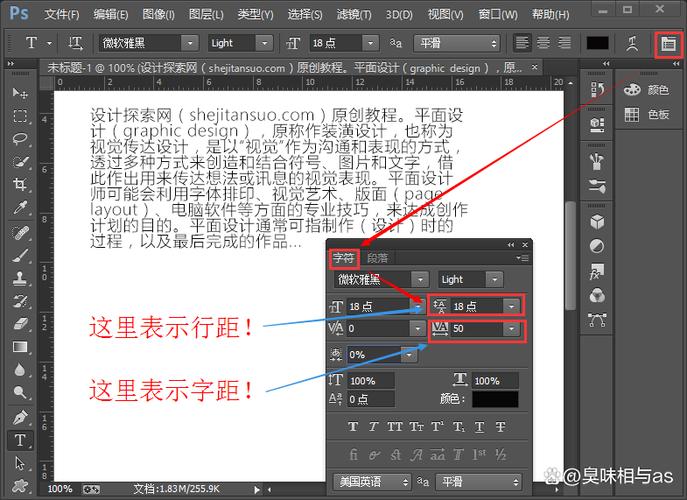
Task: Open 美国英语 language dropdown
Action: (x=372, y=482)
